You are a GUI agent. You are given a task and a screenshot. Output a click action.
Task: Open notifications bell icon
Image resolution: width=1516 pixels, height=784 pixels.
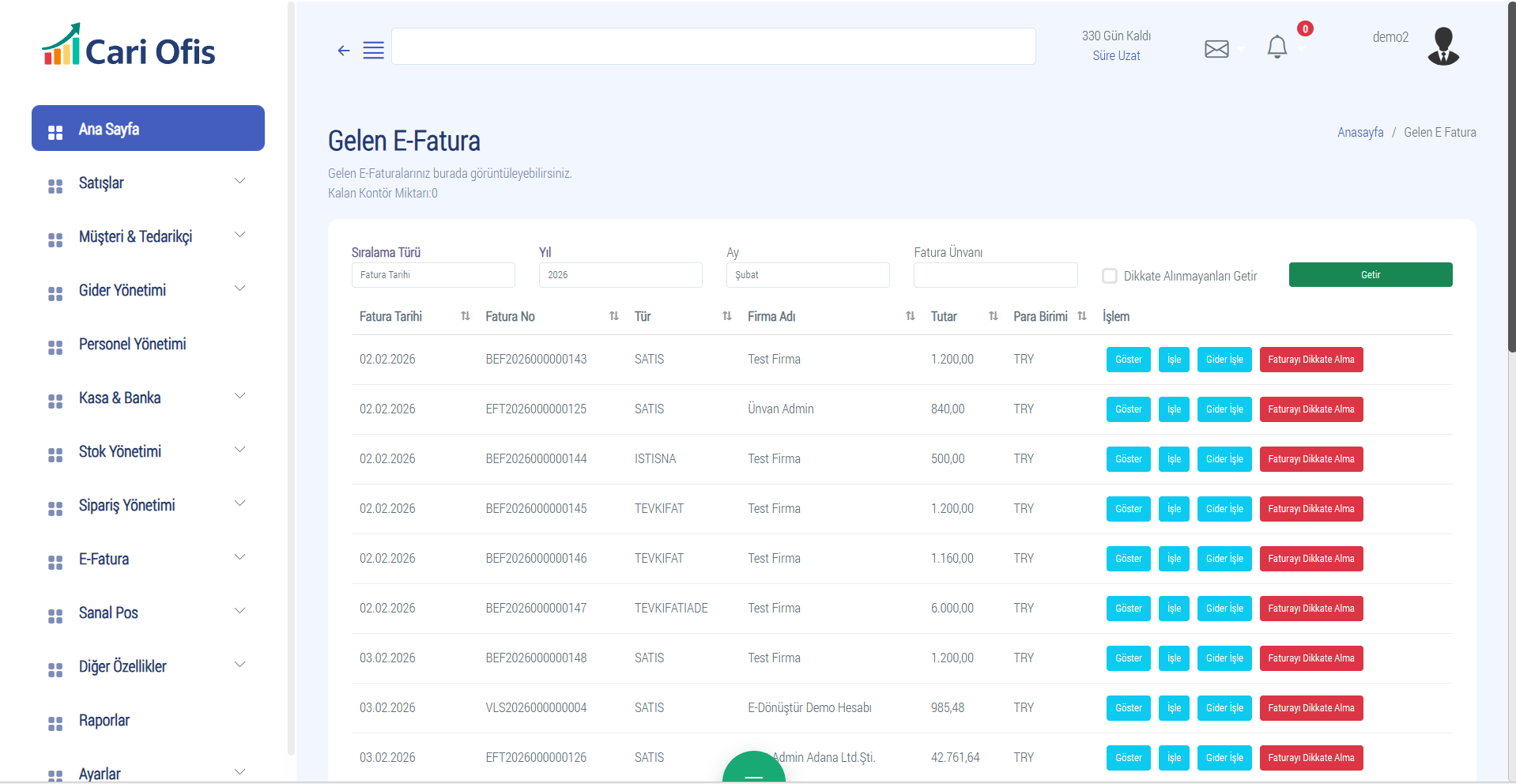(x=1277, y=47)
